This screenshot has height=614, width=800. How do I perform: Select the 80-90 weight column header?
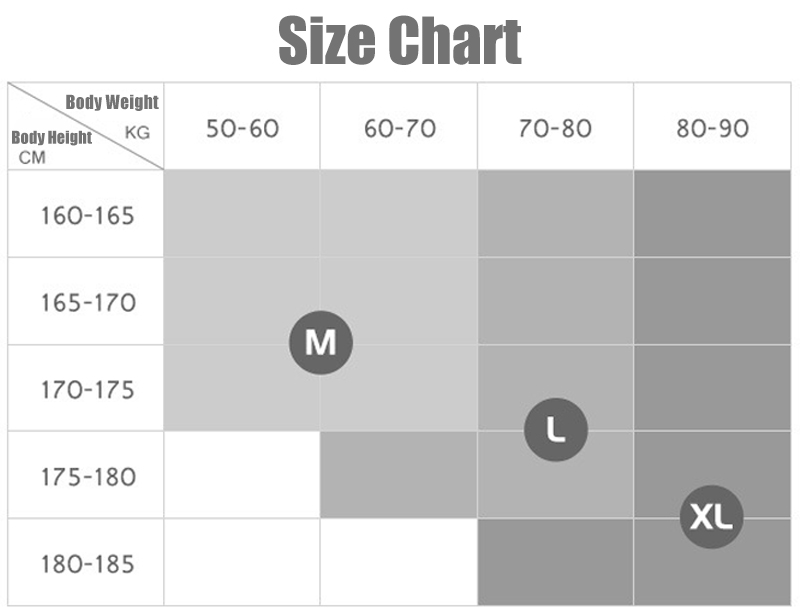(712, 129)
